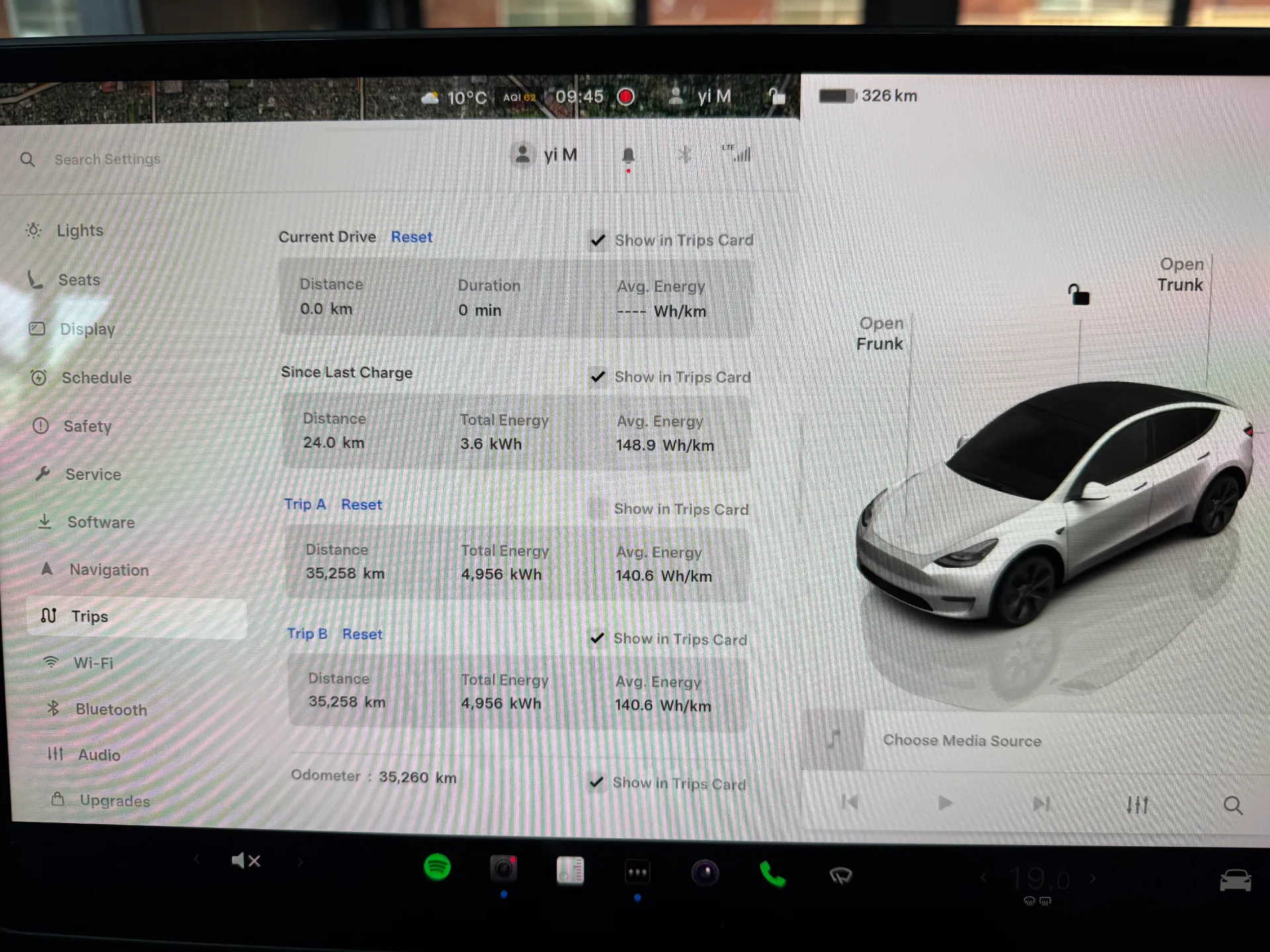1270x952 pixels.
Task: Open the Frunk
Action: click(x=880, y=333)
